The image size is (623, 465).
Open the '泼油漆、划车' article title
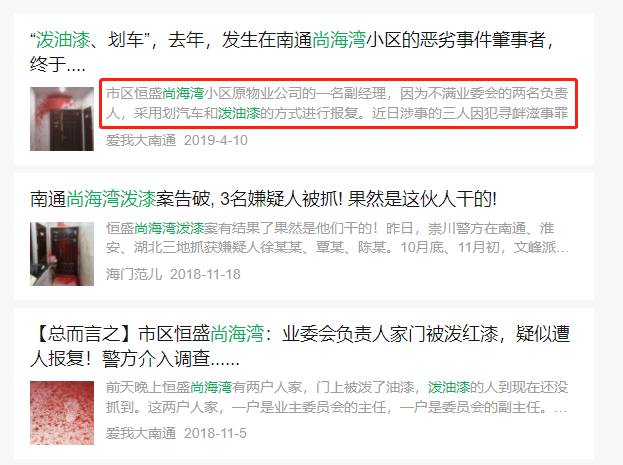point(292,52)
